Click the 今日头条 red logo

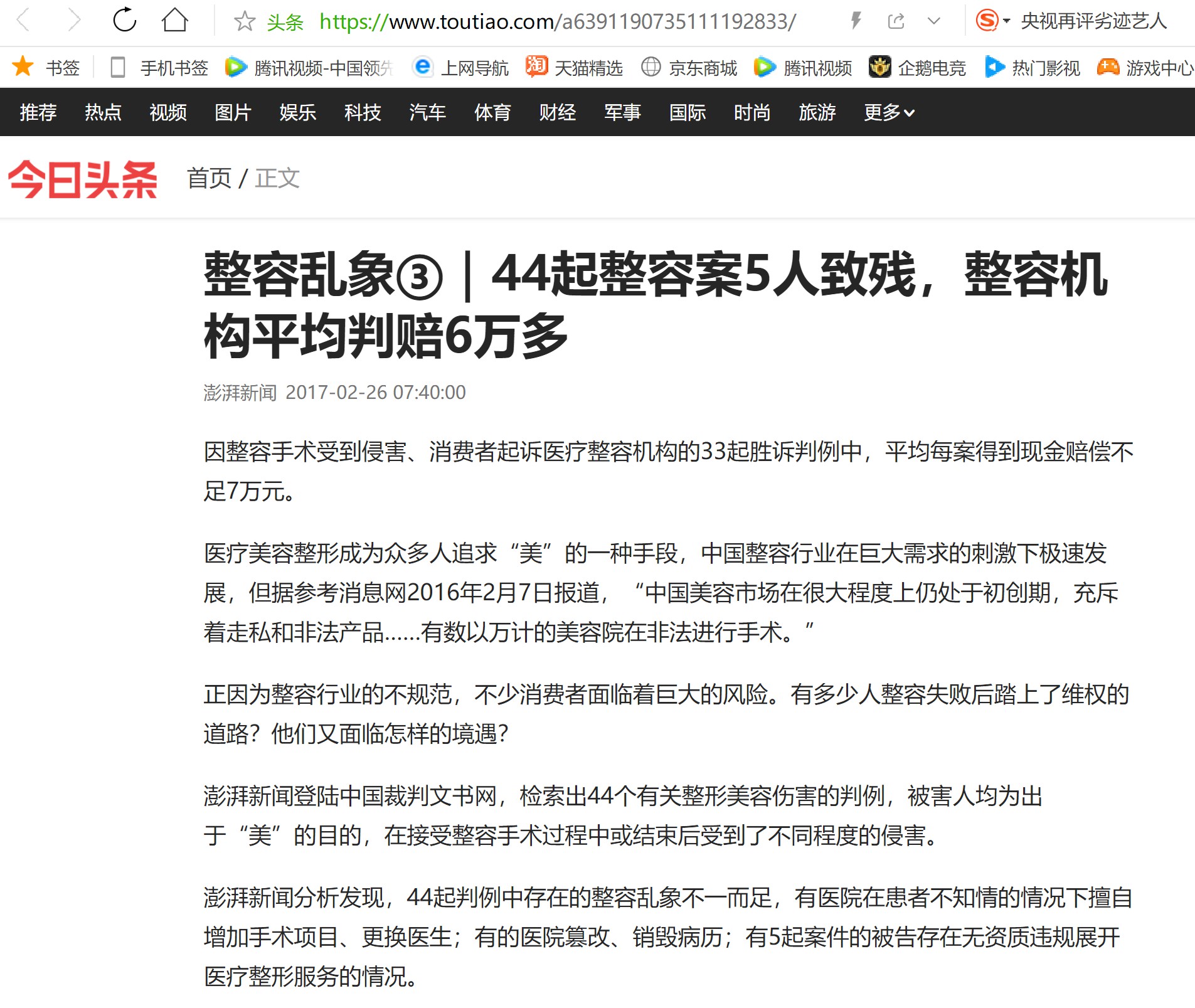pyautogui.click(x=83, y=179)
